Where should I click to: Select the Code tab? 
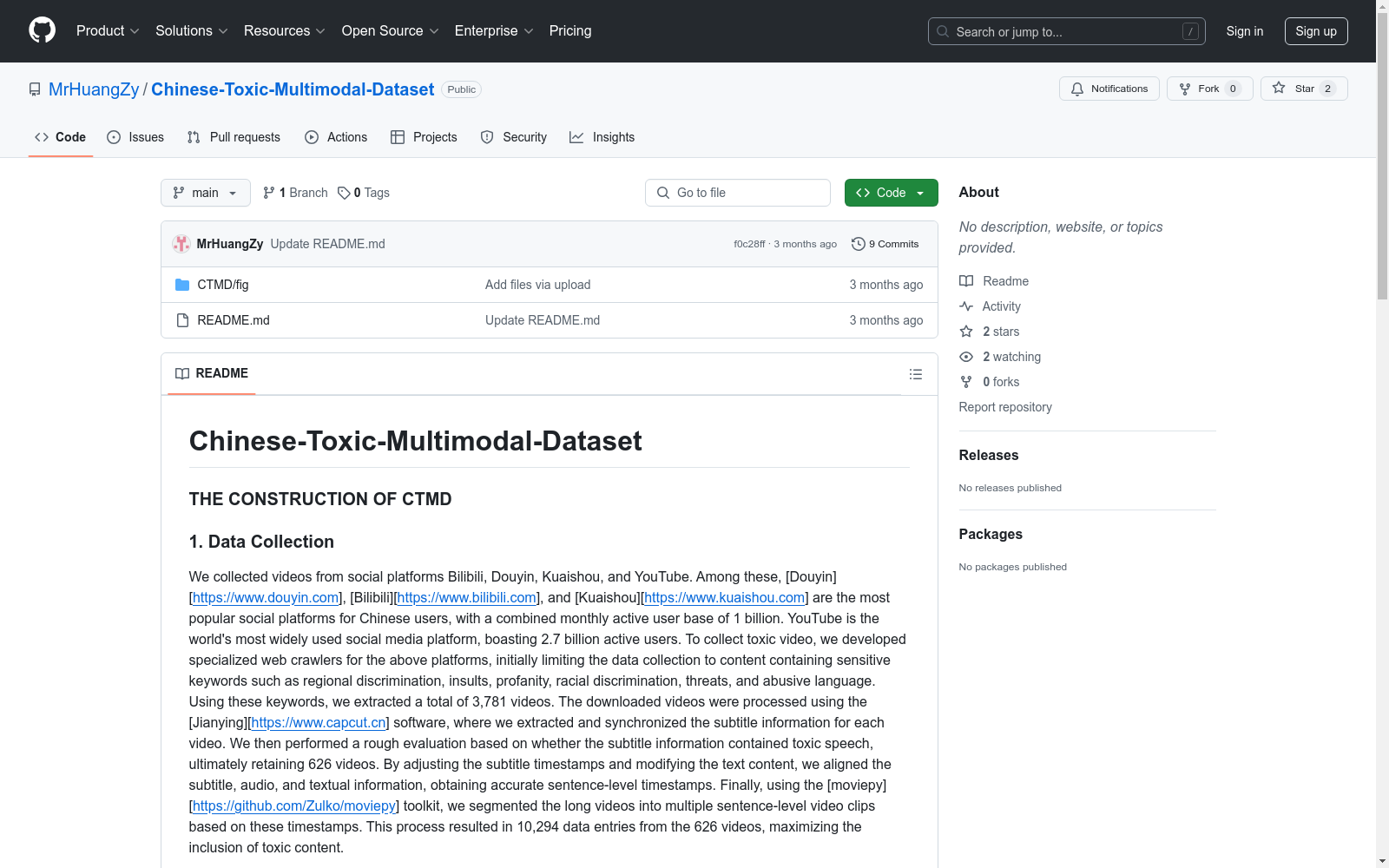[61, 137]
